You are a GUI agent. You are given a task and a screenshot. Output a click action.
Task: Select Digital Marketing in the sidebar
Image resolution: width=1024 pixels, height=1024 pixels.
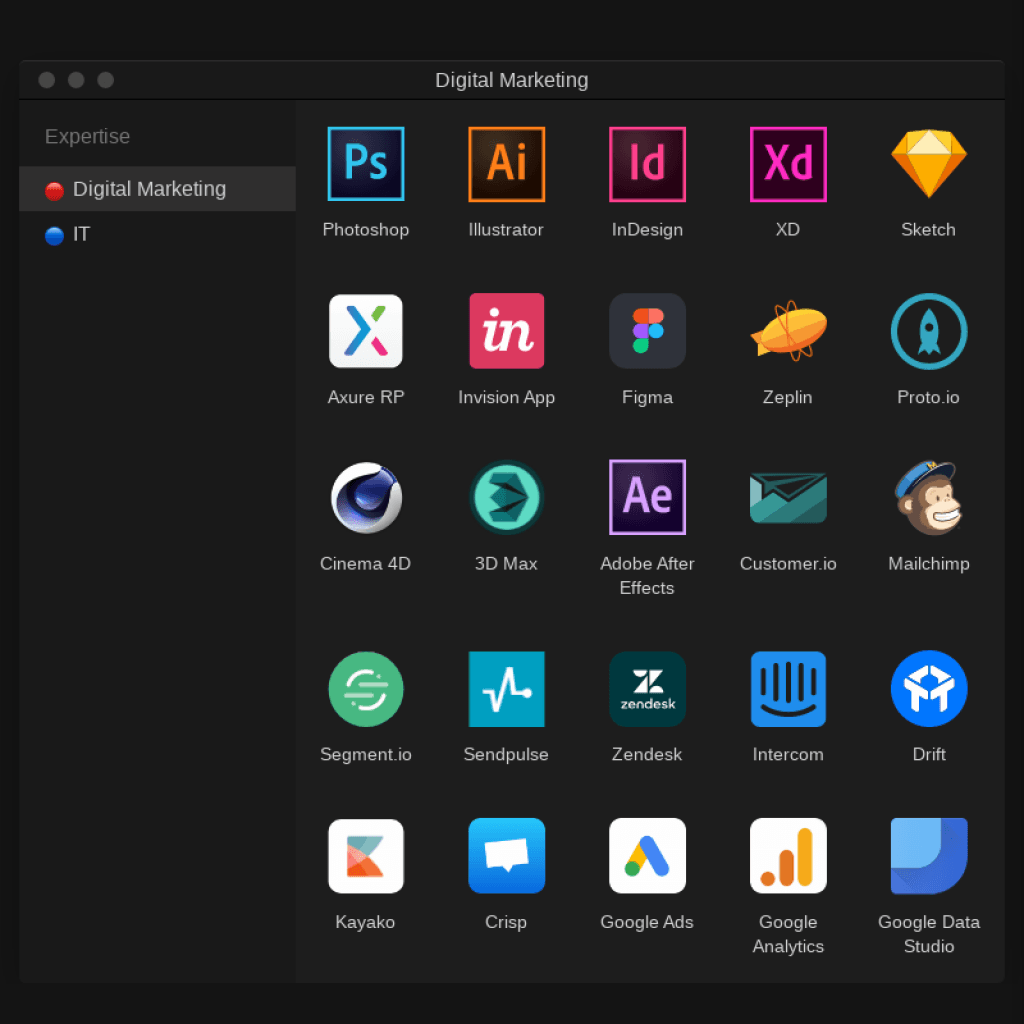click(157, 189)
